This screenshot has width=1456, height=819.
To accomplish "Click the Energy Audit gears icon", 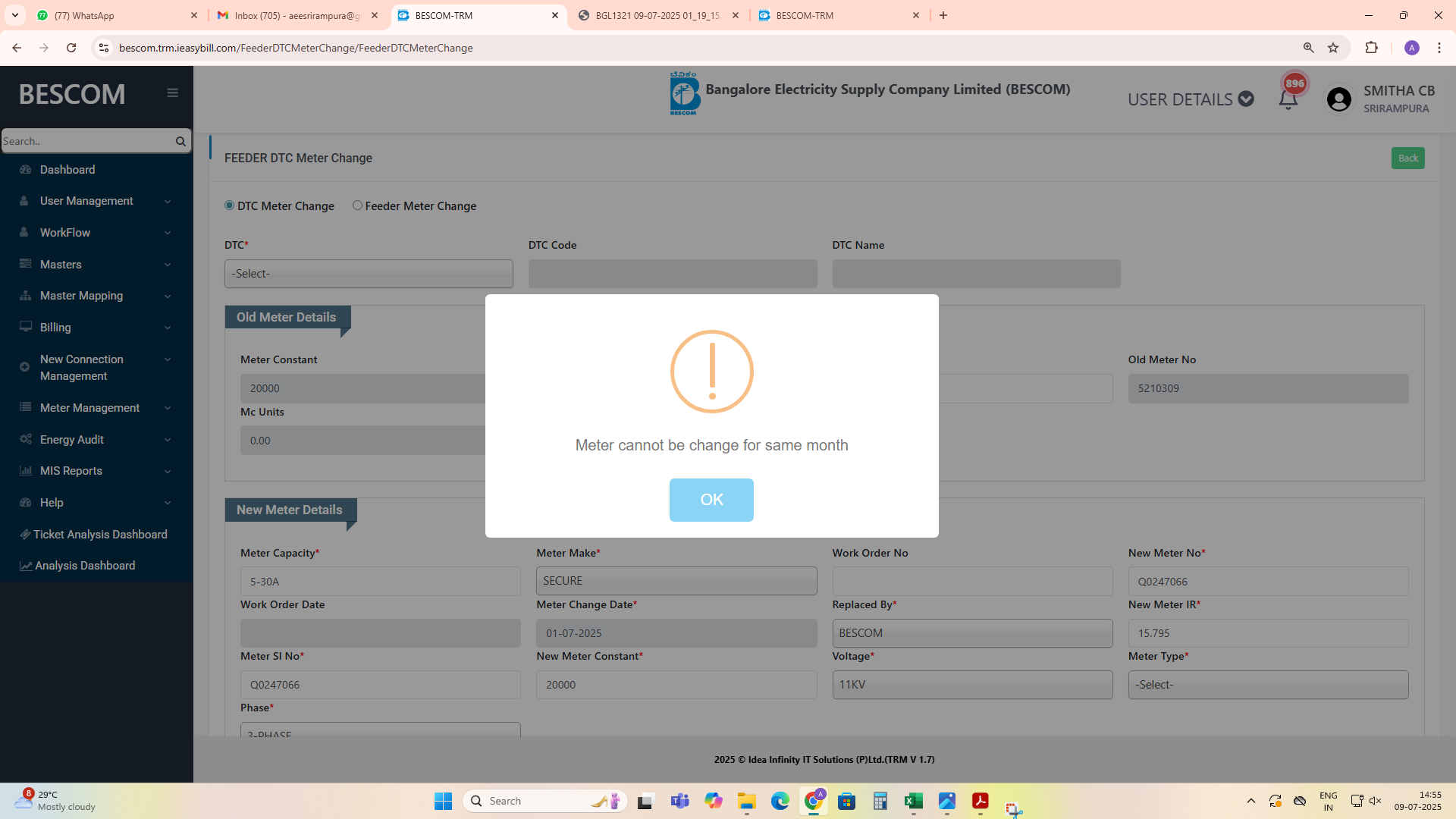I will click(26, 439).
